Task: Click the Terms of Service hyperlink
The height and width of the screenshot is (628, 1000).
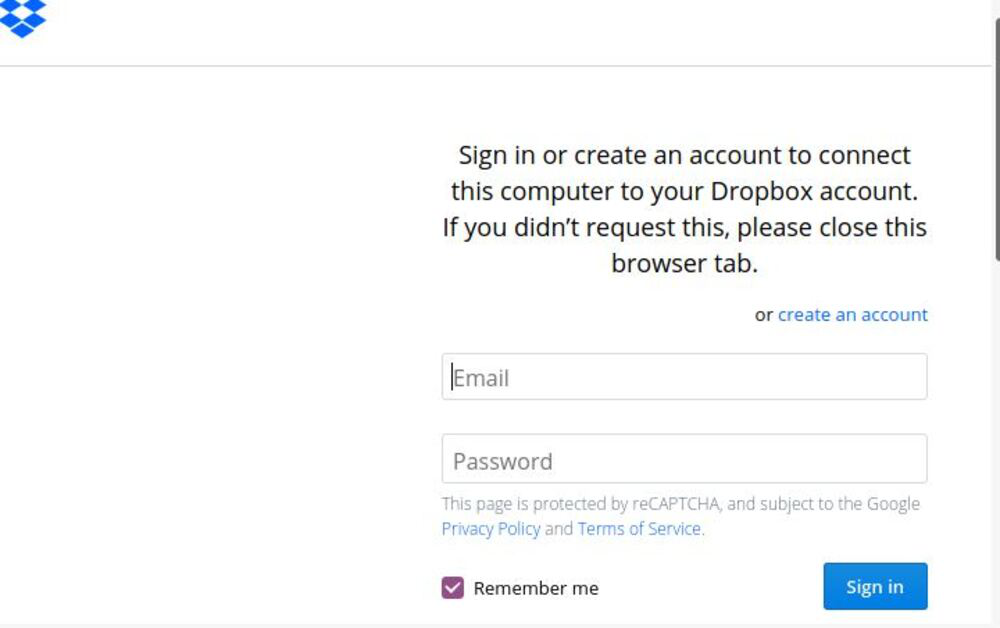Action: pyautogui.click(x=639, y=529)
